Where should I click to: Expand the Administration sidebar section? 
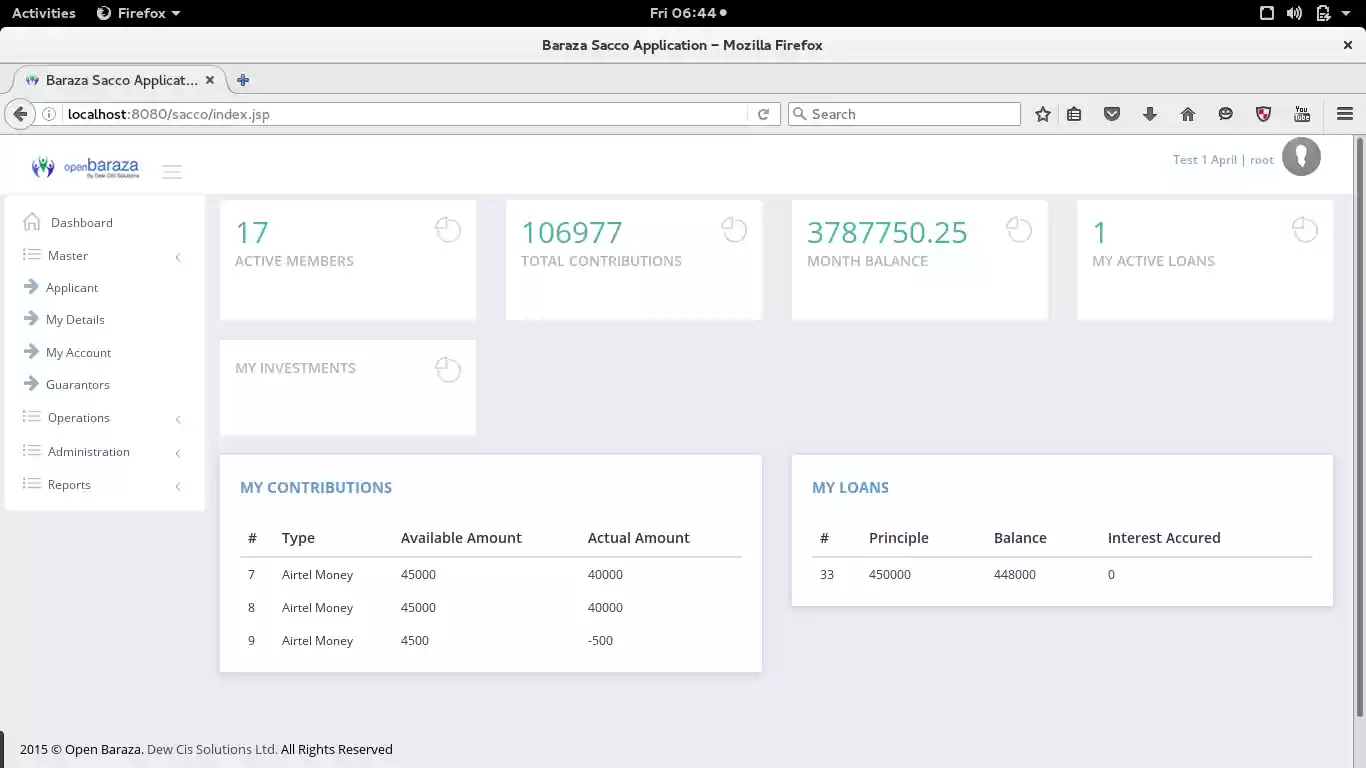(x=88, y=452)
